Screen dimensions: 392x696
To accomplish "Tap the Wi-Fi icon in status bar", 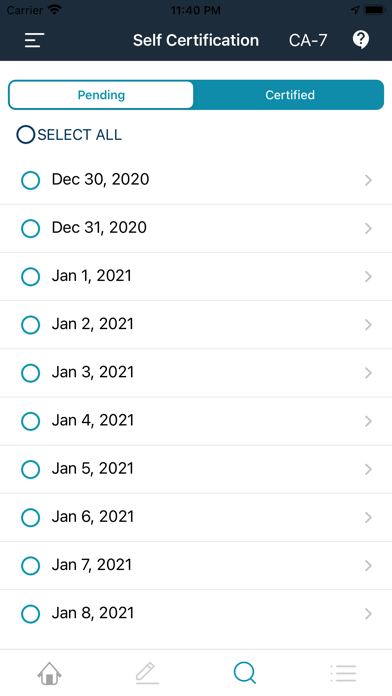I will [x=55, y=10].
